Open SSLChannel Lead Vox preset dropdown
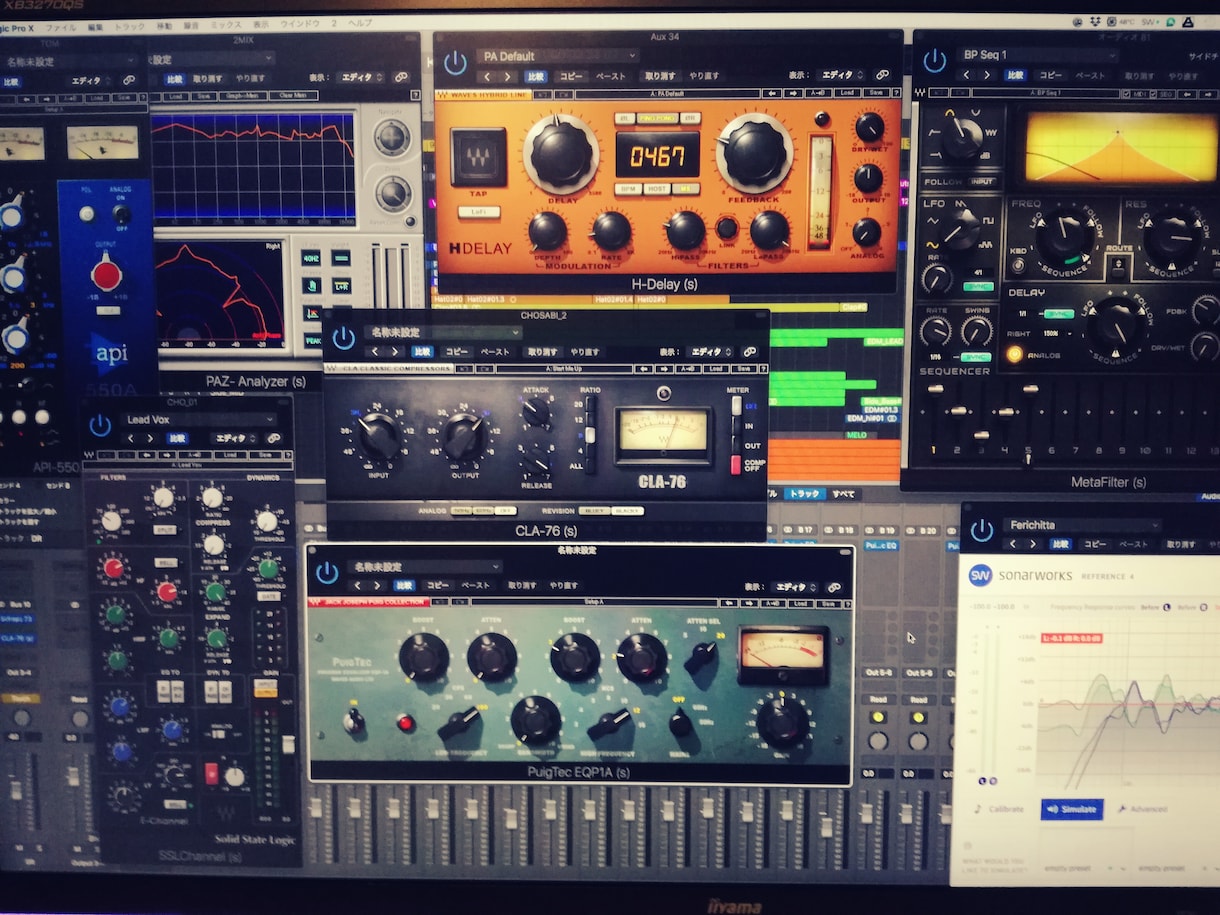The image size is (1220, 915). pos(199,419)
